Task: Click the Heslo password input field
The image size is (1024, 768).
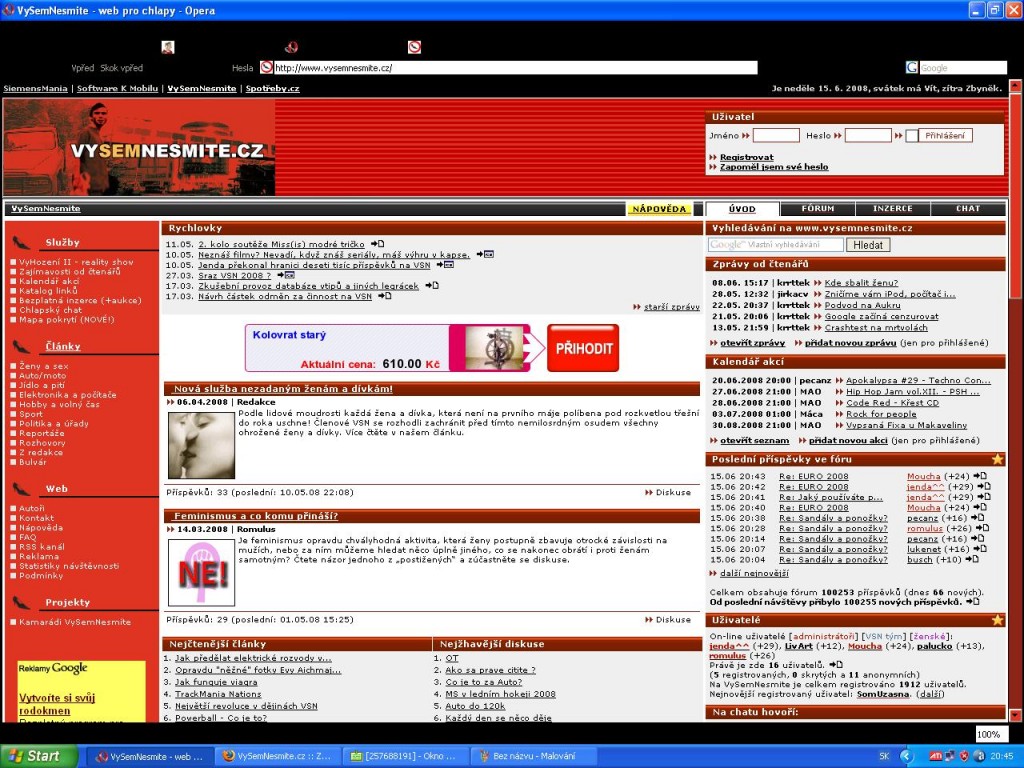Action: tap(868, 136)
